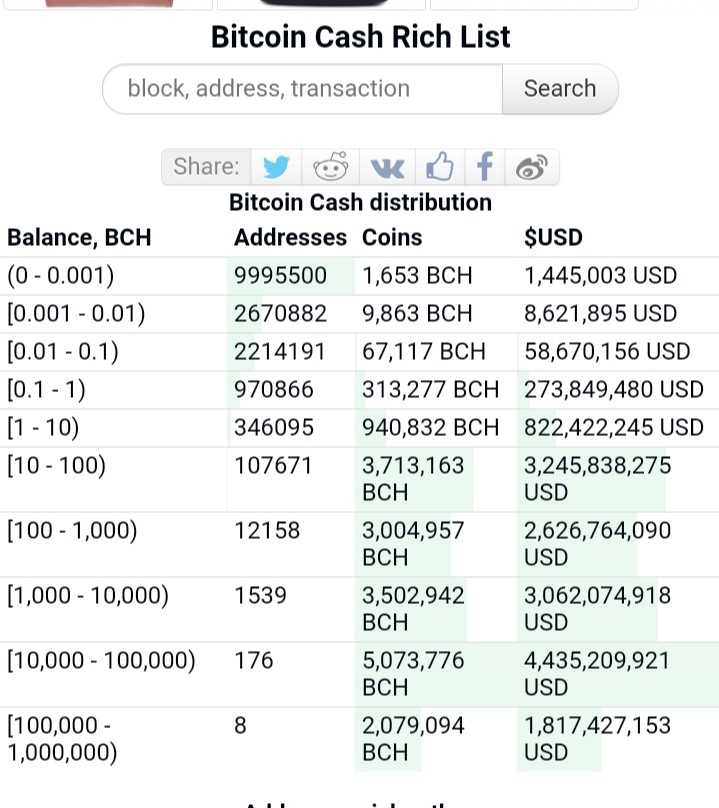The height and width of the screenshot is (808, 719).
Task: Share page on VK
Action: tap(388, 167)
